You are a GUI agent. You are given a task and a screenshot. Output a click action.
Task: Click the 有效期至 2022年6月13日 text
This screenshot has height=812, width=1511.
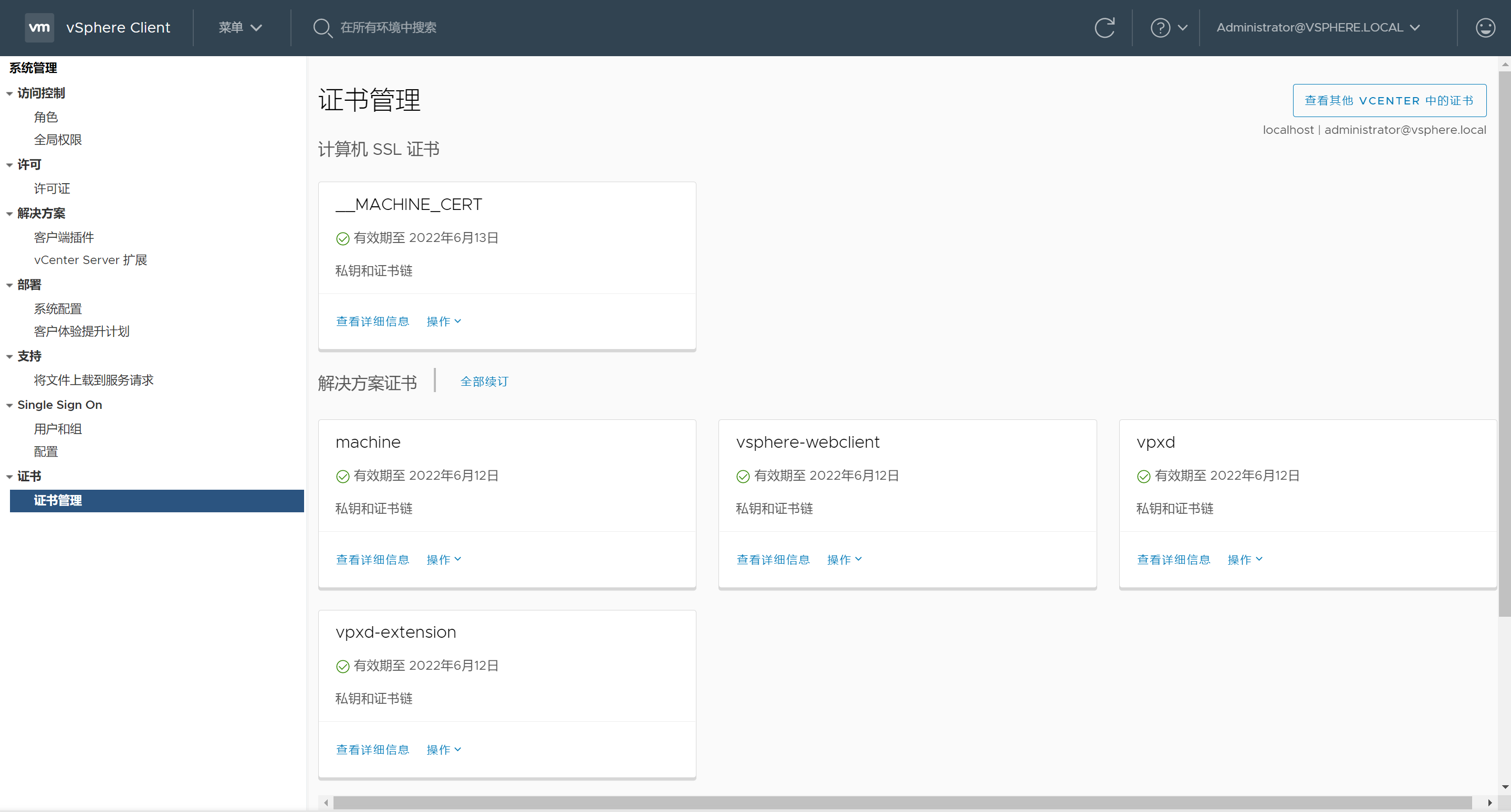pyautogui.click(x=426, y=238)
